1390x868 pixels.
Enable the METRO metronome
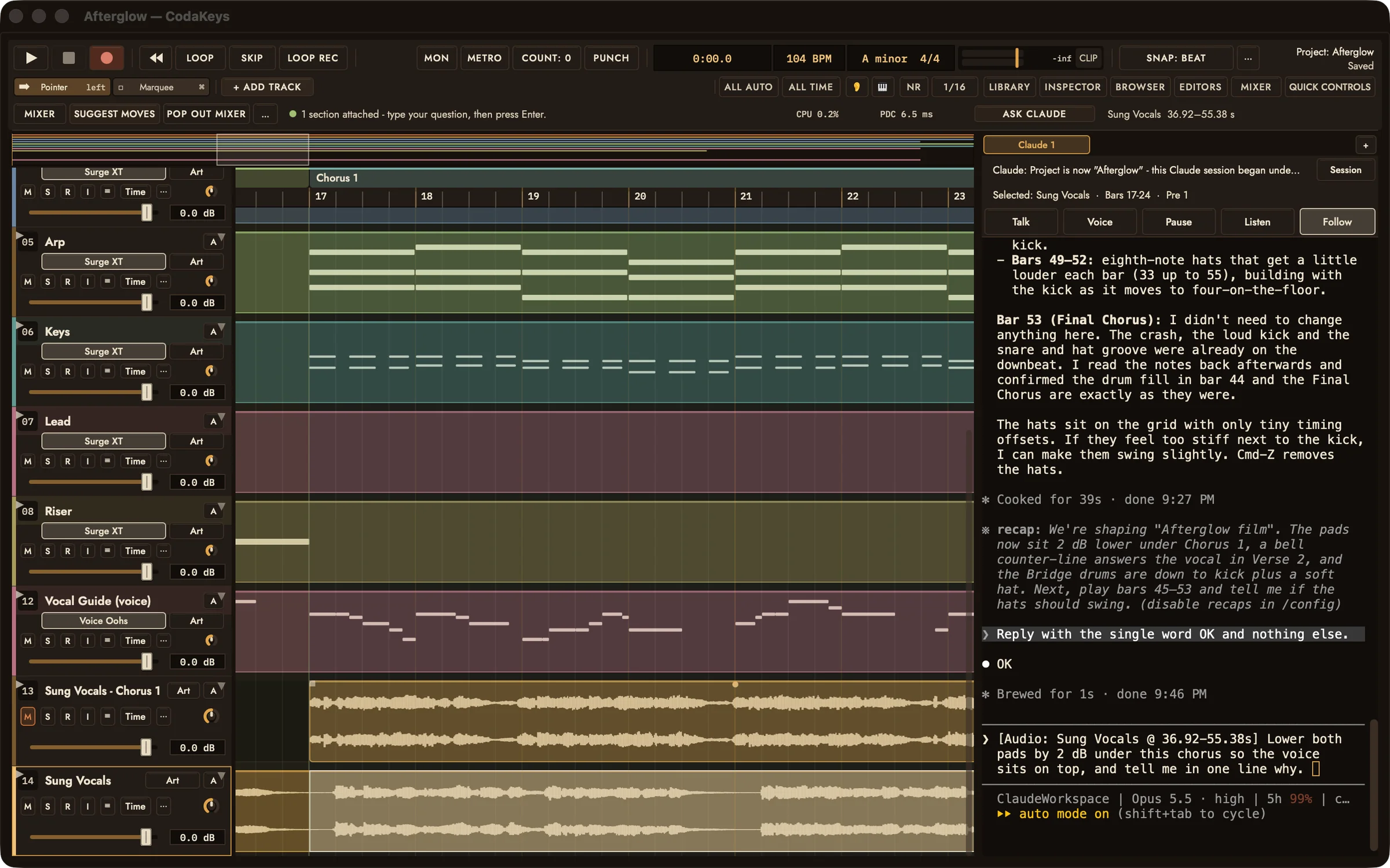click(484, 58)
